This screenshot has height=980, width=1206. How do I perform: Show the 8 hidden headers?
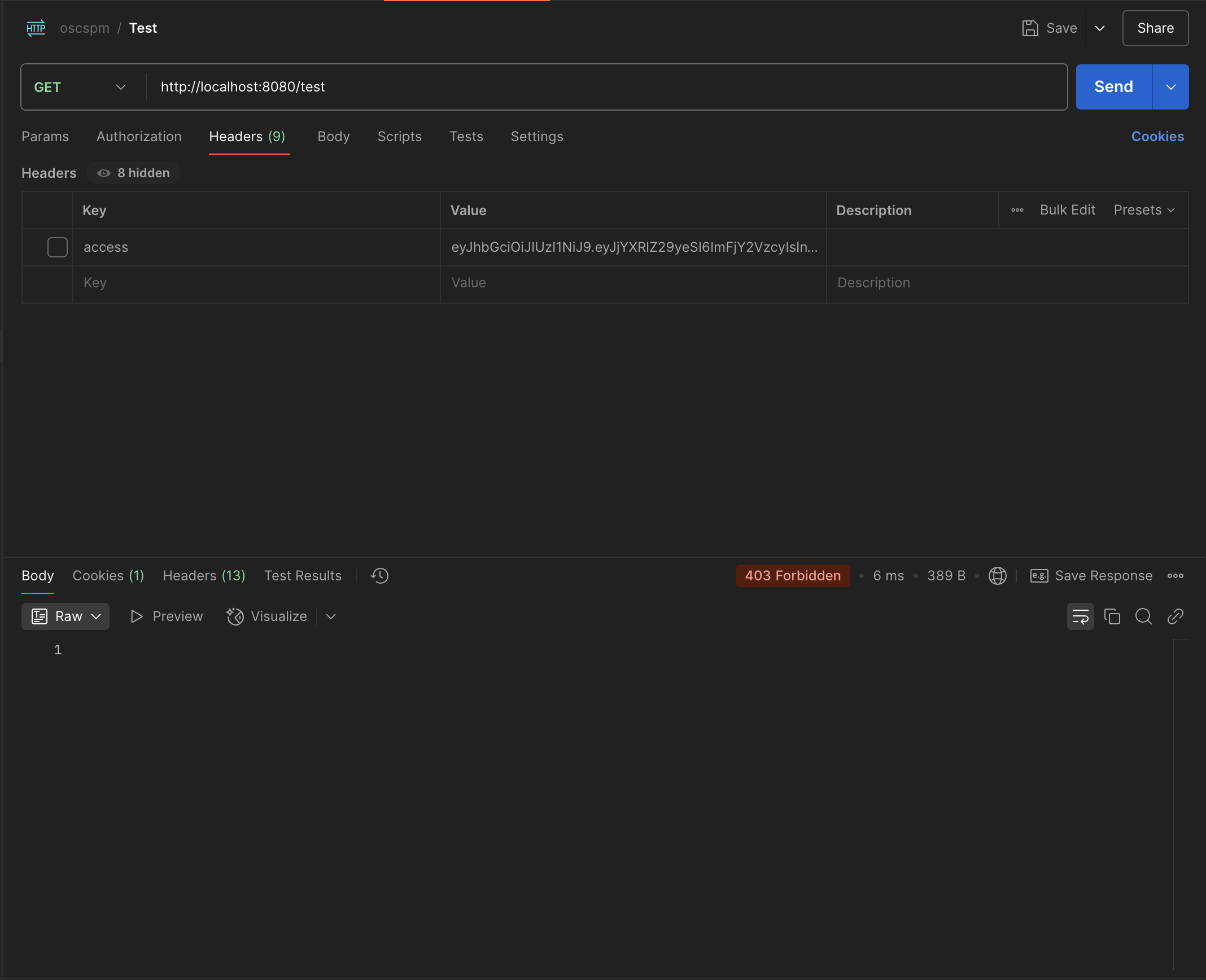pos(134,173)
